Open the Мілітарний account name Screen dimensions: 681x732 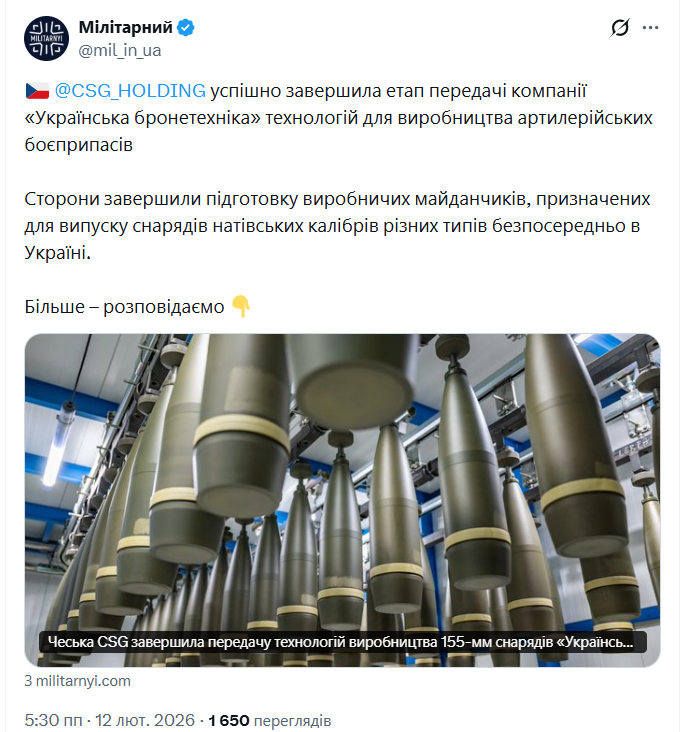click(x=126, y=28)
